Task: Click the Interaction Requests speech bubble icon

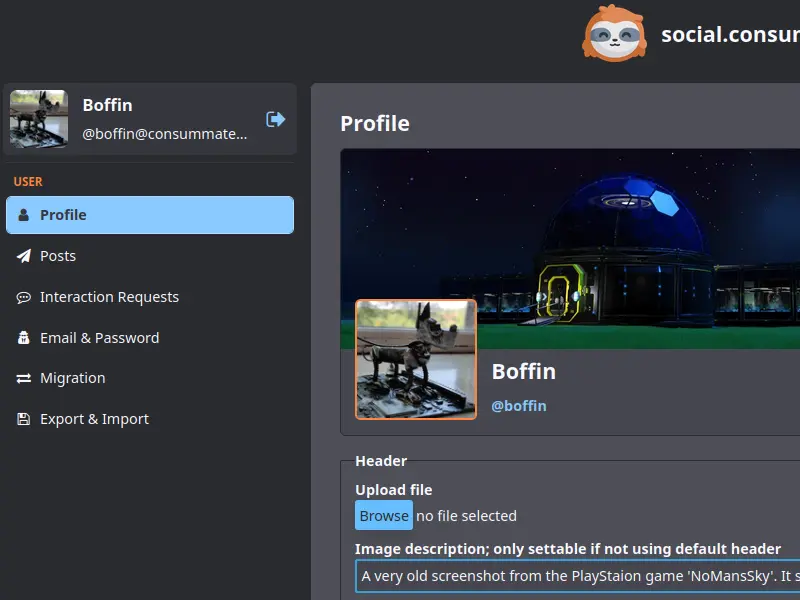Action: (24, 297)
